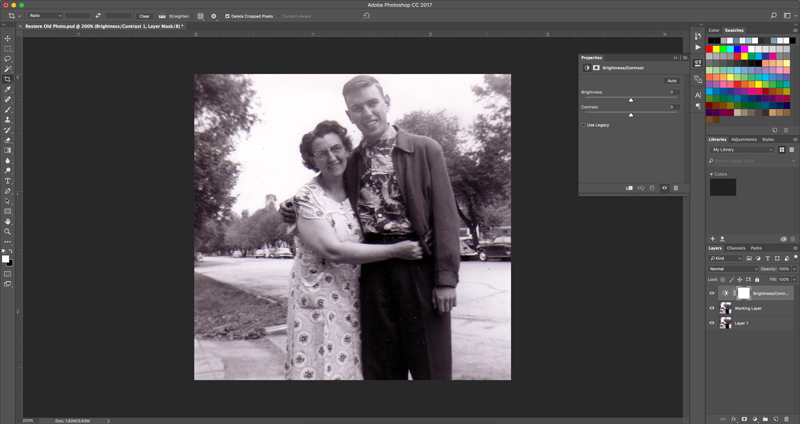This screenshot has height=424, width=800.
Task: Delete the adjustment via Properties trash icon
Action: click(676, 188)
